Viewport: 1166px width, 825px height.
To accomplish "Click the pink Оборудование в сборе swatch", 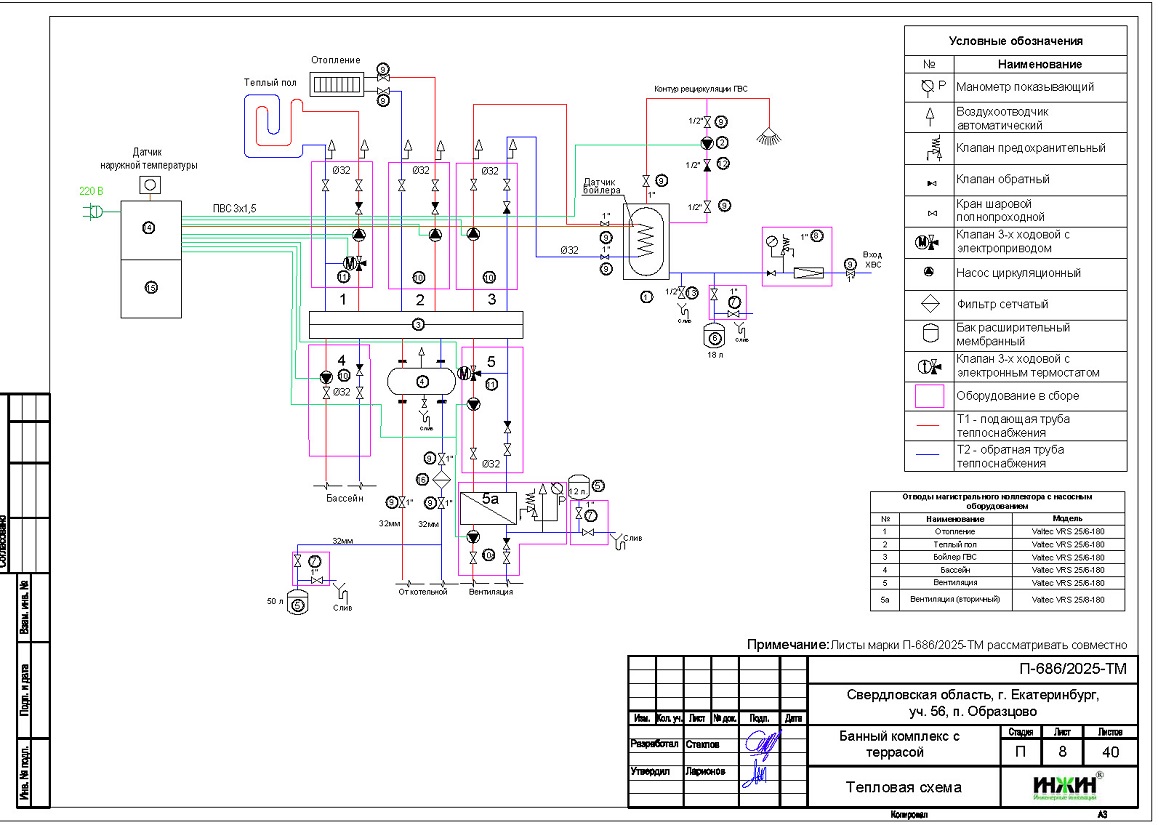I will 929,396.
